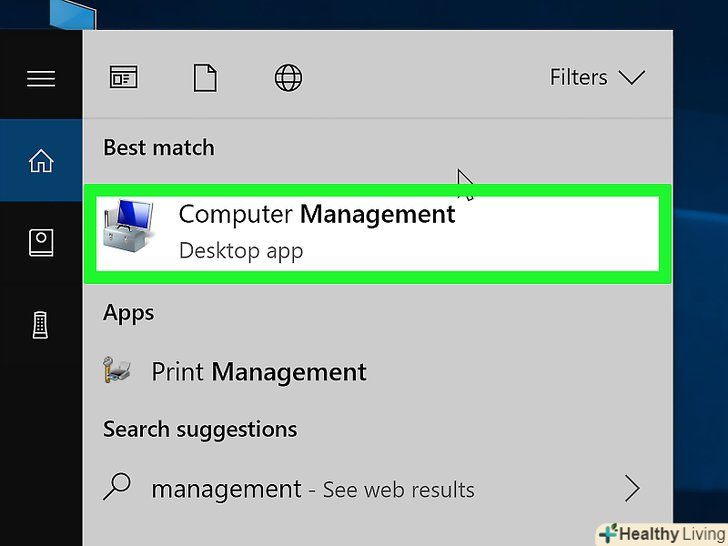Click the Search suggestions header

(x=200, y=430)
